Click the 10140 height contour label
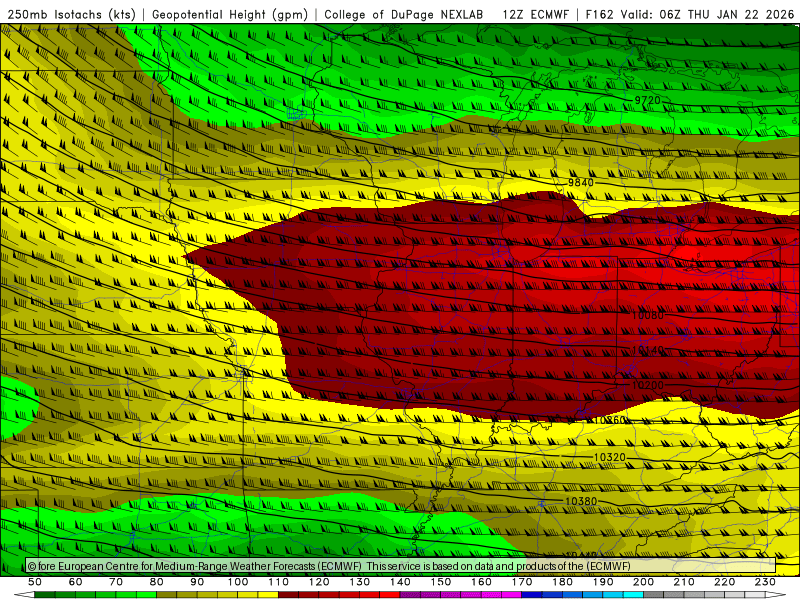The height and width of the screenshot is (600, 800). click(648, 350)
